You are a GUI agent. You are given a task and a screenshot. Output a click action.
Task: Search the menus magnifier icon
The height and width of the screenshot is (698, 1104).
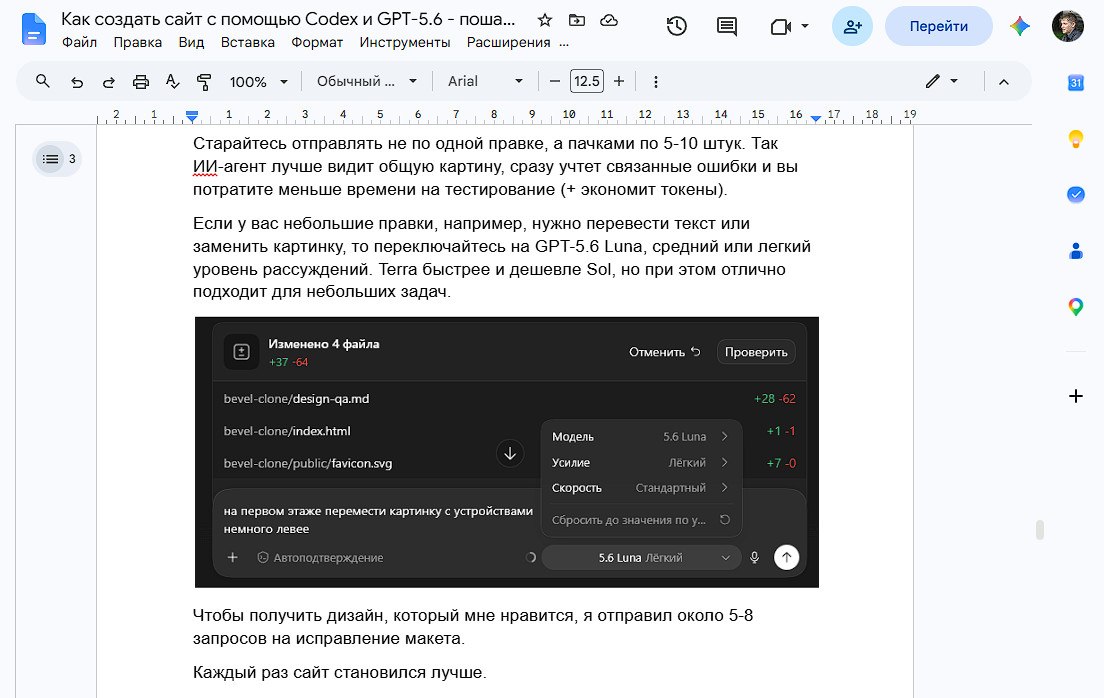click(43, 82)
